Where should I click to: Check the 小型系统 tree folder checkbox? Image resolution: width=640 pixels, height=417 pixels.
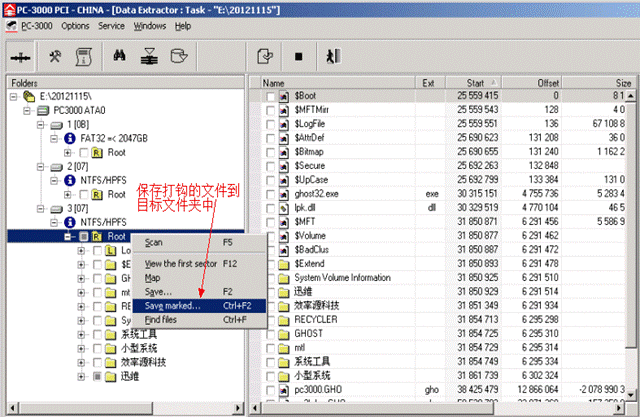click(x=97, y=349)
